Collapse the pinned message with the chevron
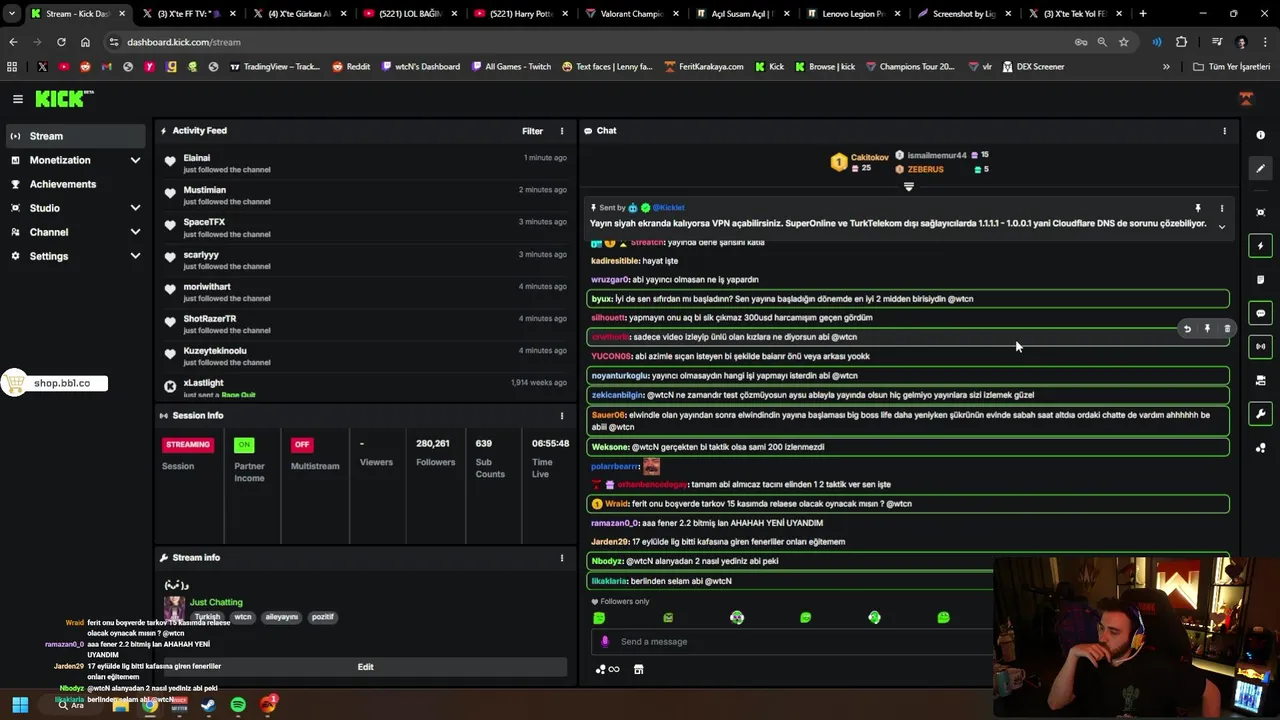This screenshot has height=720, width=1280. pos(1221,226)
